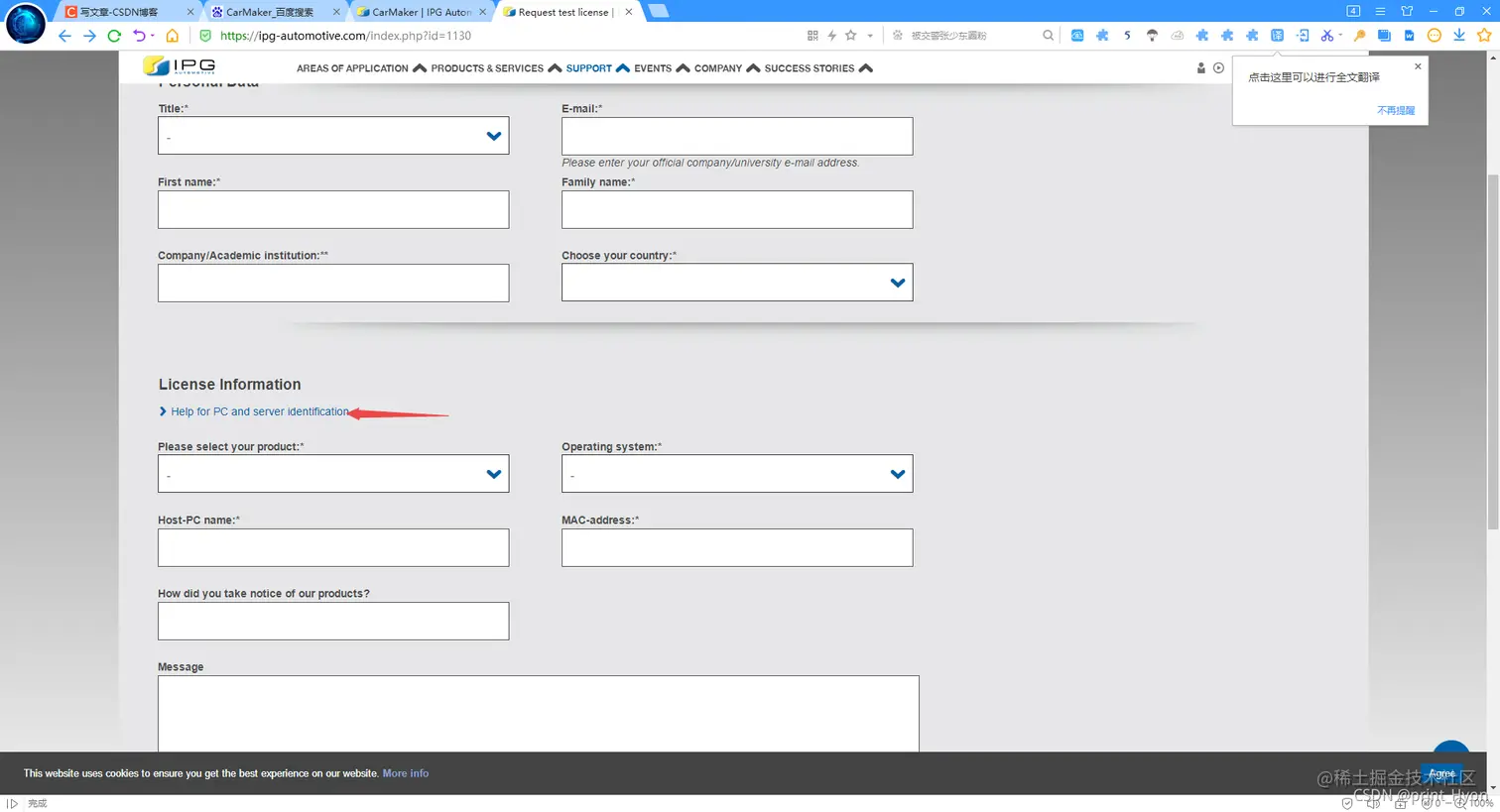The width and height of the screenshot is (1500, 812).
Task: Click the user account icon in site header
Action: 1200,68
